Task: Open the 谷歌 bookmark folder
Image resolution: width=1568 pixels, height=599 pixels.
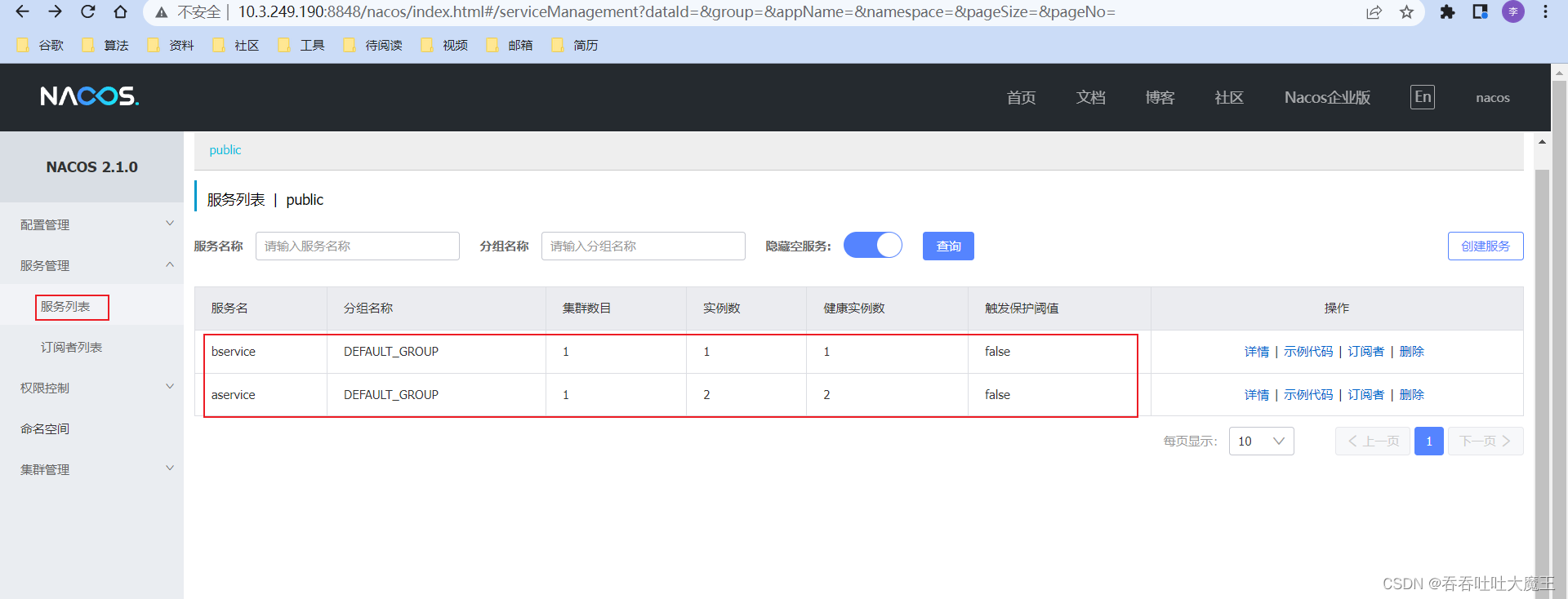Action: point(40,45)
